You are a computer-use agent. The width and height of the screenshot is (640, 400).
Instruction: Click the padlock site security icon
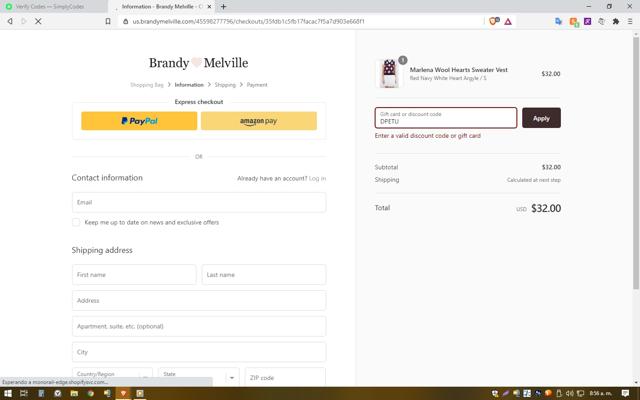click(x=126, y=21)
